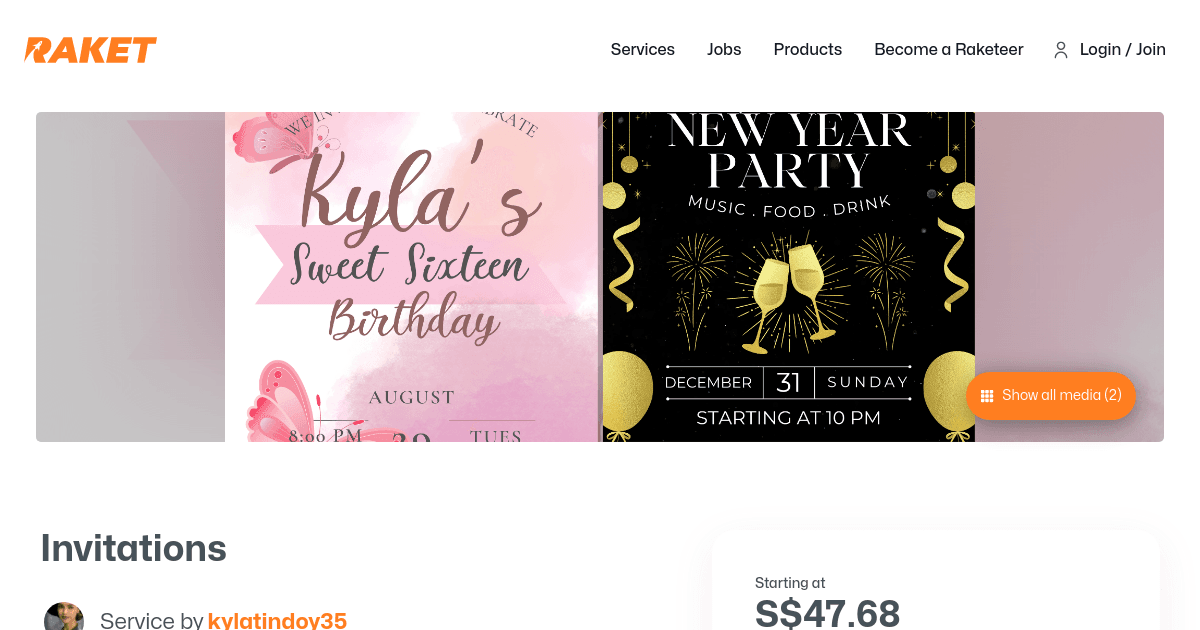Screen dimensions: 1200x630
Task: Click the left edge of the media carousel
Action: (x=130, y=276)
